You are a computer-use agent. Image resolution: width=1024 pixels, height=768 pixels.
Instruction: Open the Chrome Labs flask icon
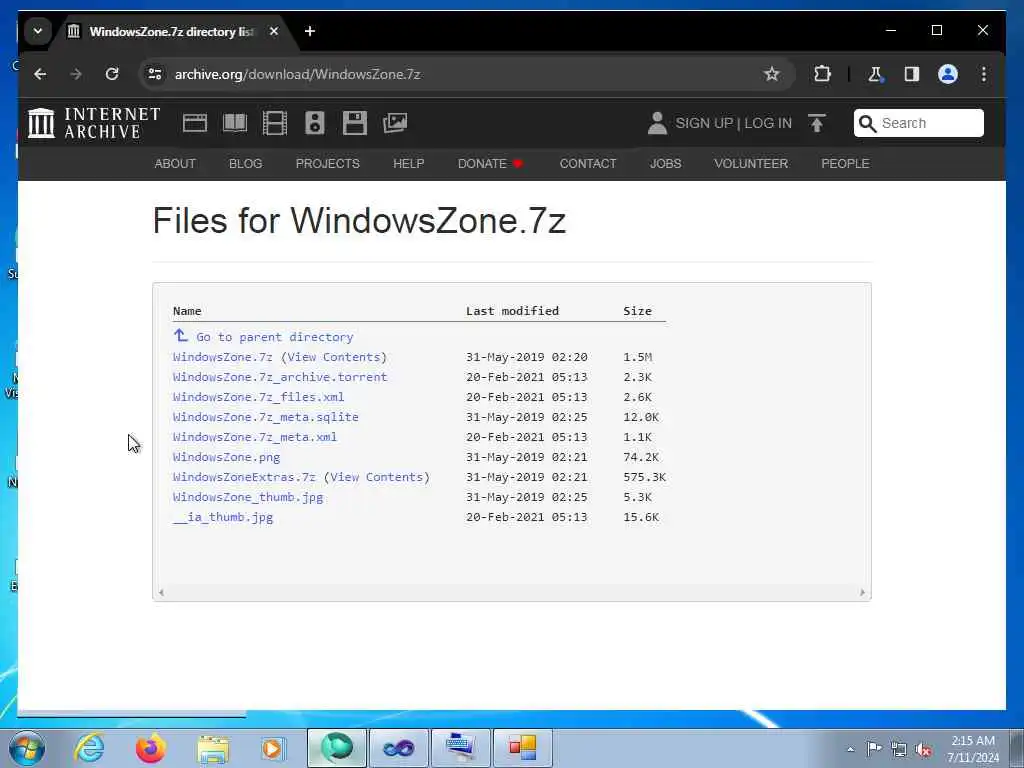875,74
